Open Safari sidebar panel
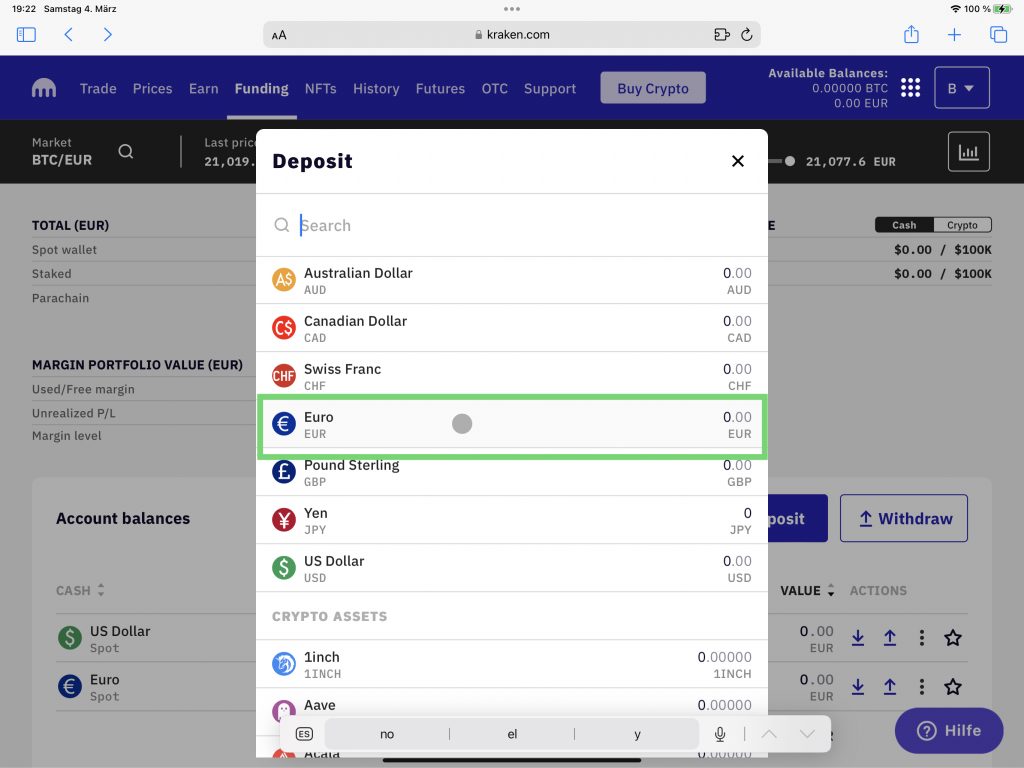This screenshot has height=768, width=1024. [26, 35]
